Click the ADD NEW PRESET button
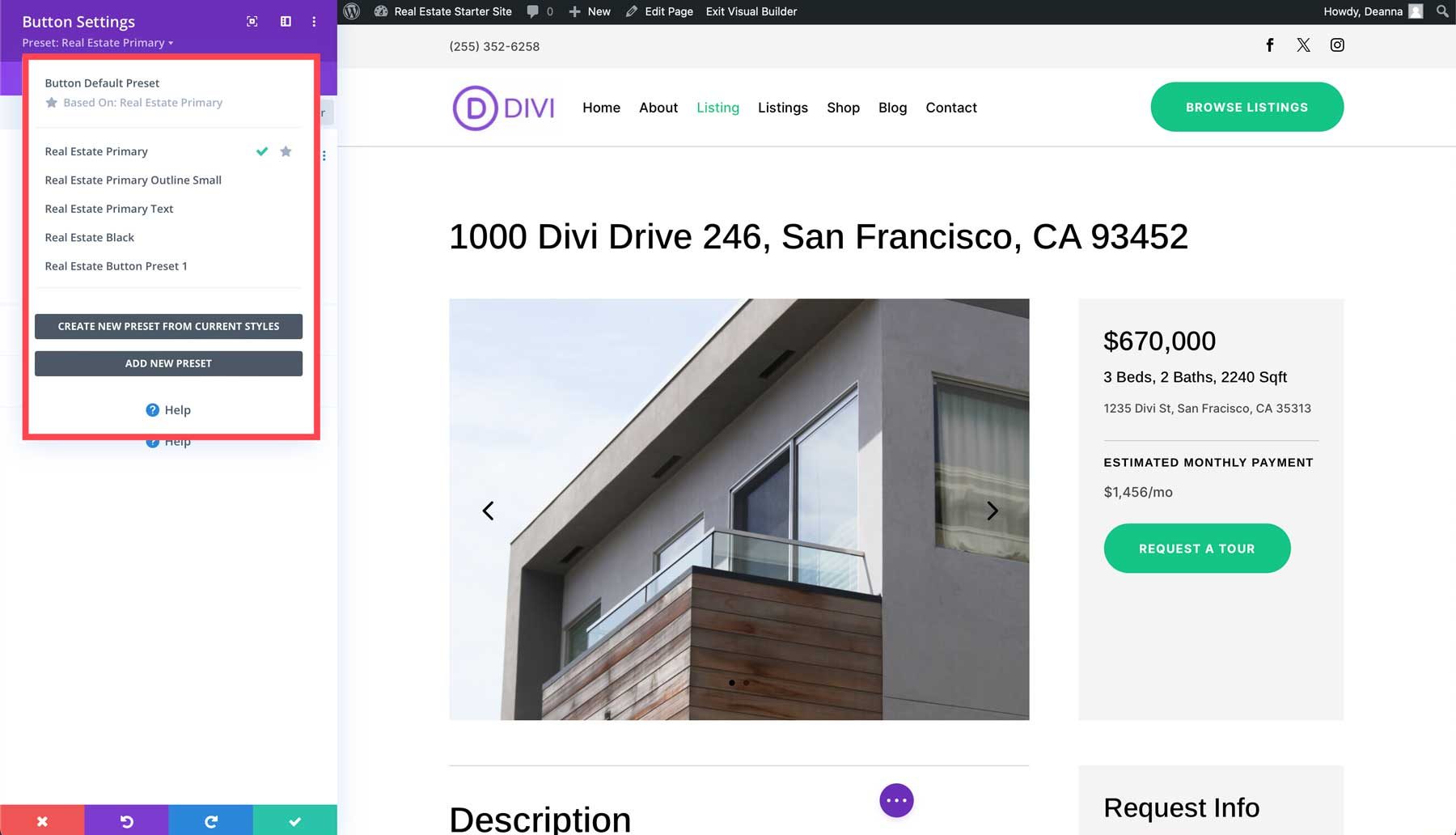1456x835 pixels. click(167, 363)
